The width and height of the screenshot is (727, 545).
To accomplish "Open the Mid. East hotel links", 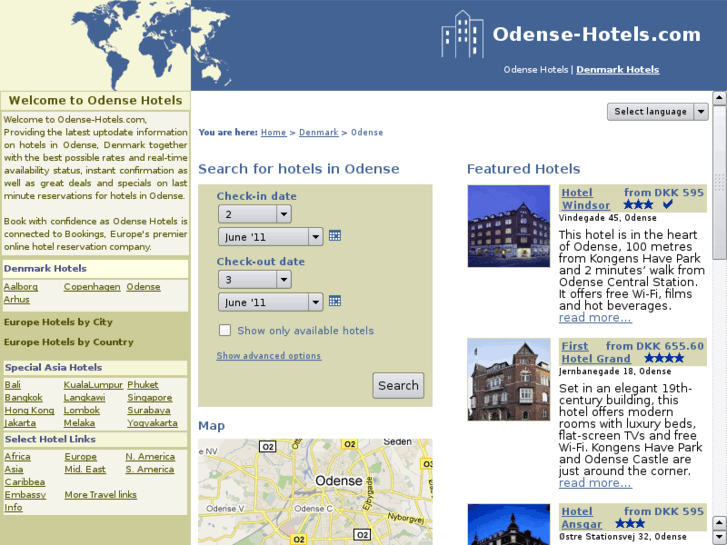I will [85, 469].
